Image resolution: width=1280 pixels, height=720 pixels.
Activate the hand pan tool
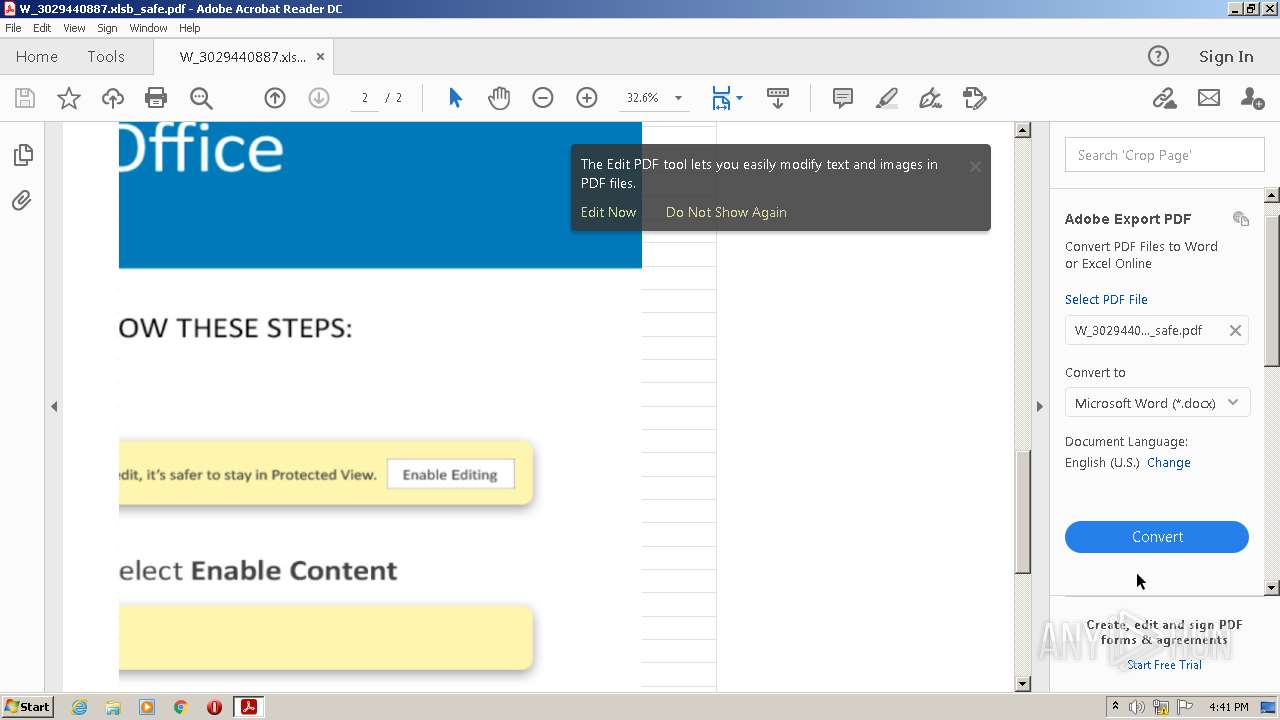point(499,98)
